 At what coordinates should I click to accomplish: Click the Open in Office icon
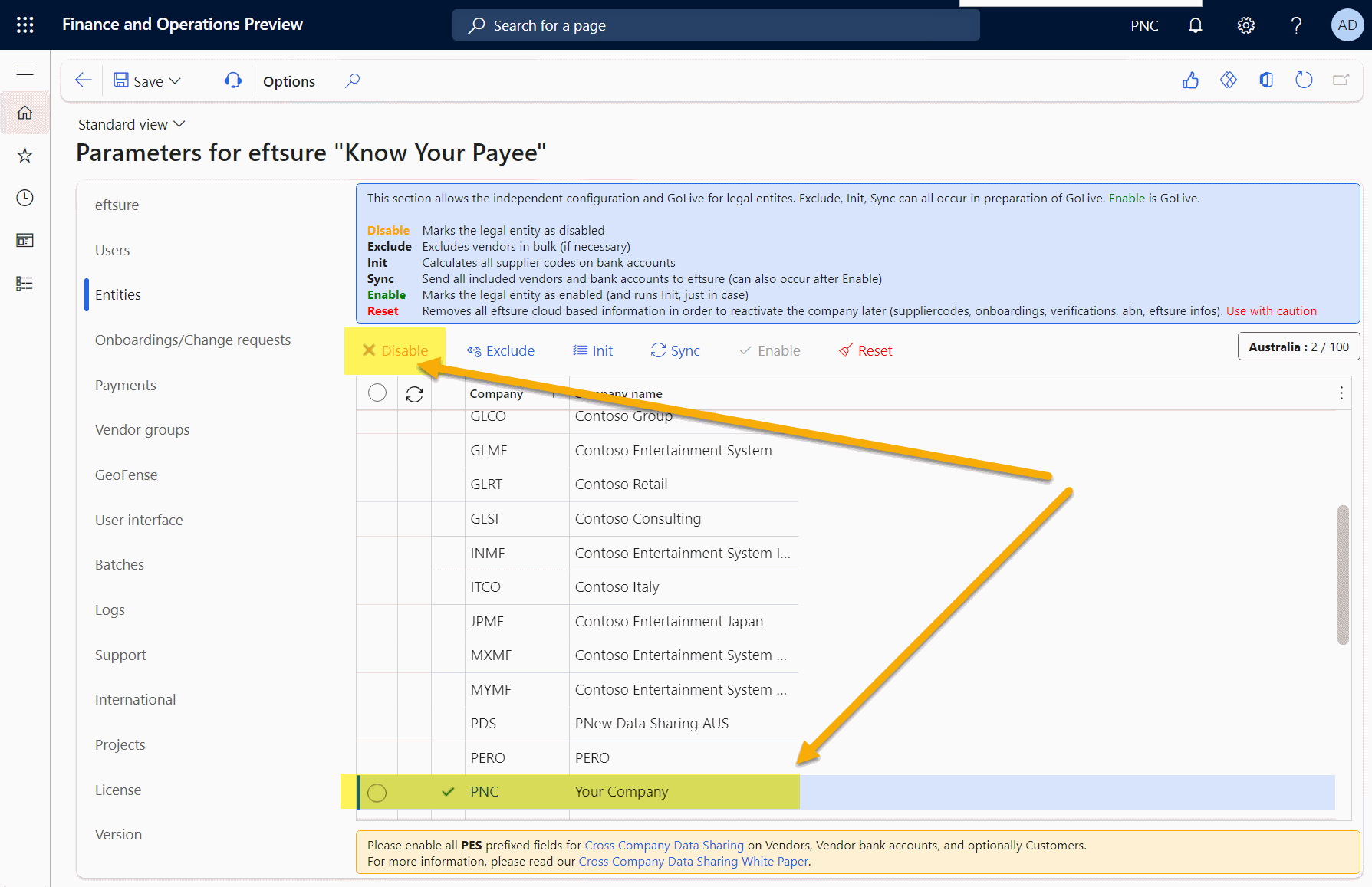(x=1266, y=80)
